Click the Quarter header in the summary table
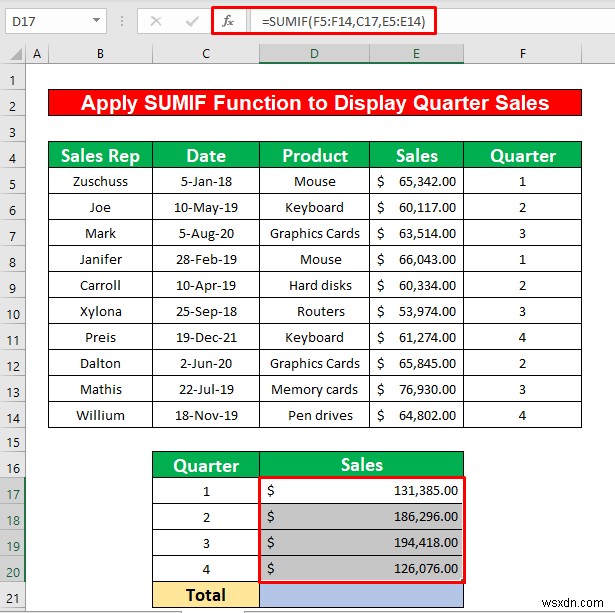The height and width of the screenshot is (613, 615). (206, 465)
